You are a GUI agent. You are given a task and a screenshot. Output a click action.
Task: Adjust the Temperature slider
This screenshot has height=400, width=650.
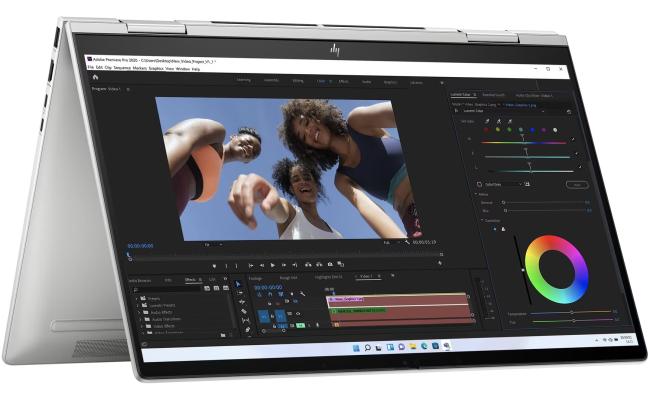pyautogui.click(x=571, y=312)
